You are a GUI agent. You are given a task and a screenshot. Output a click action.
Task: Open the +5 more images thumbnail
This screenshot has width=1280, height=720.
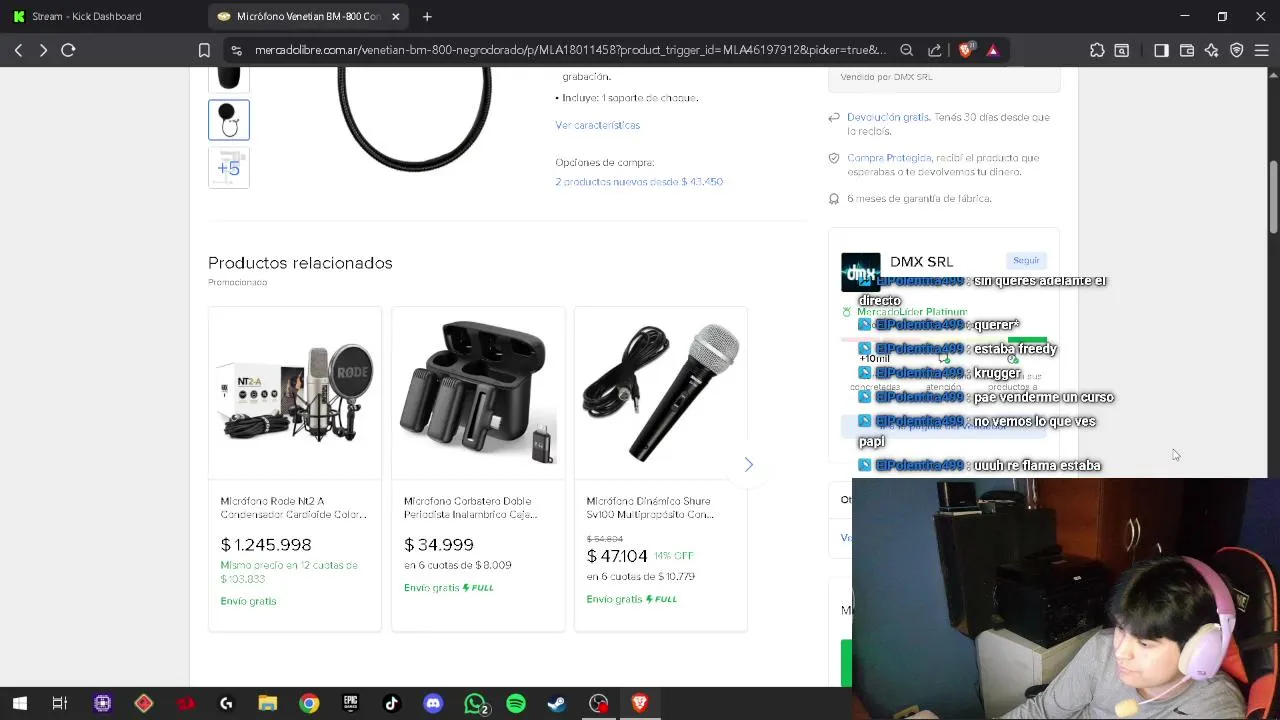click(x=229, y=168)
